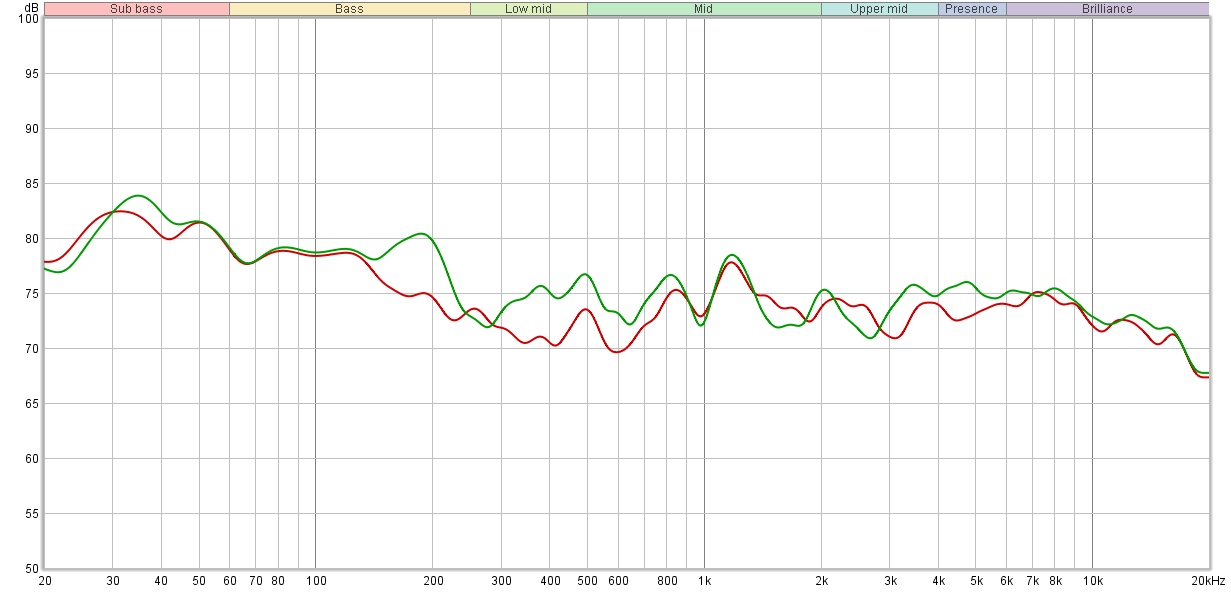
Task: Select the 100 Hz frequency axis label
Action: pos(315,581)
